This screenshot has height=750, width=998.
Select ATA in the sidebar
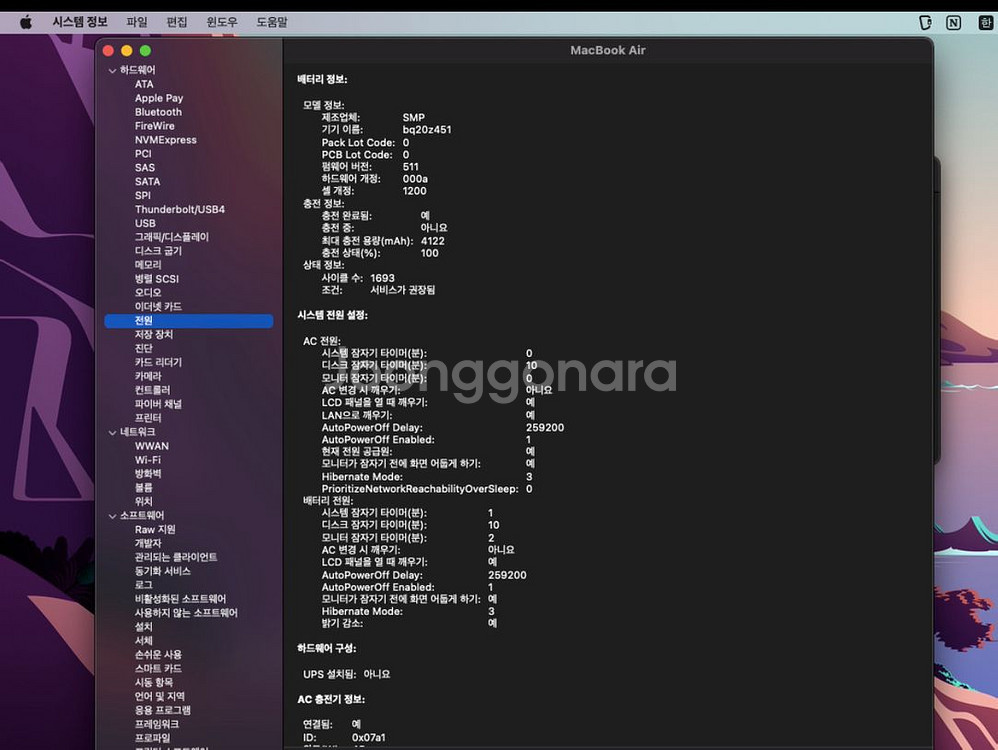tap(144, 84)
